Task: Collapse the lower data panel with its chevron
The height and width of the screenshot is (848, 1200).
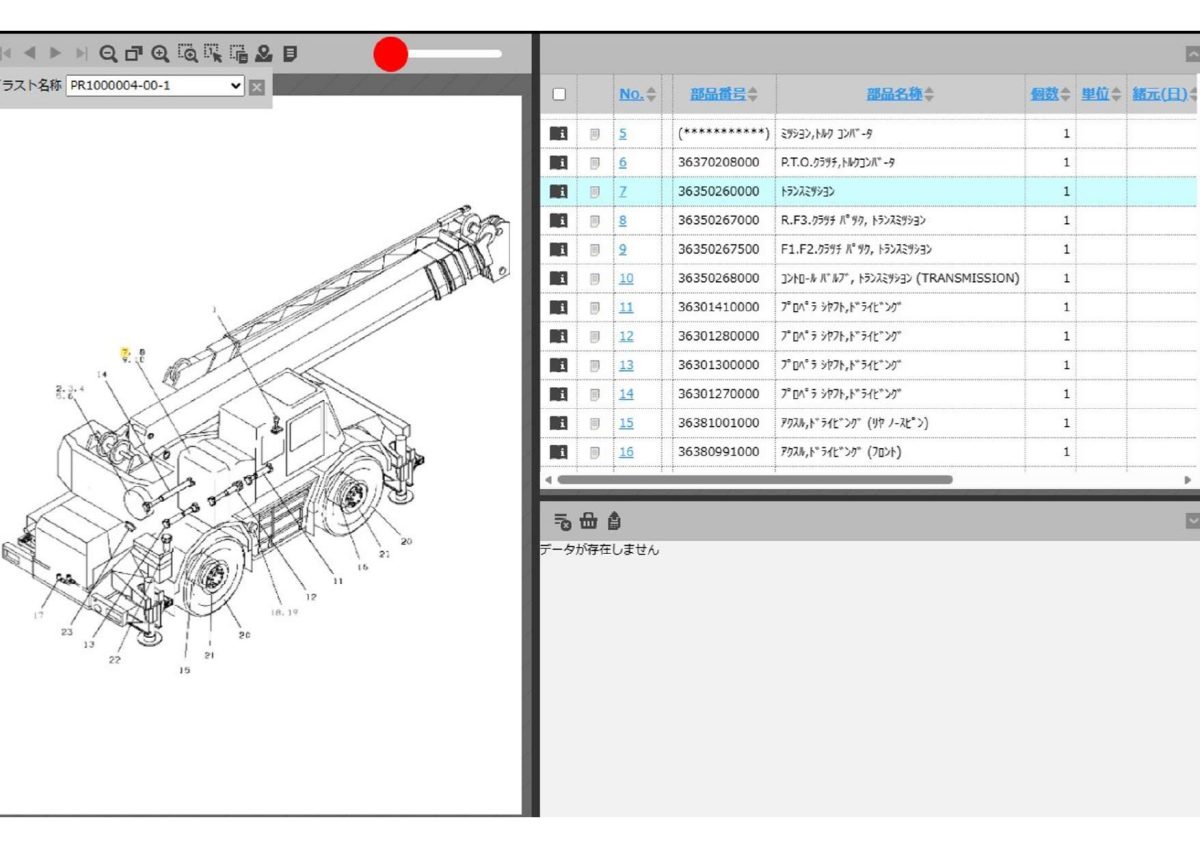Action: tap(1191, 521)
